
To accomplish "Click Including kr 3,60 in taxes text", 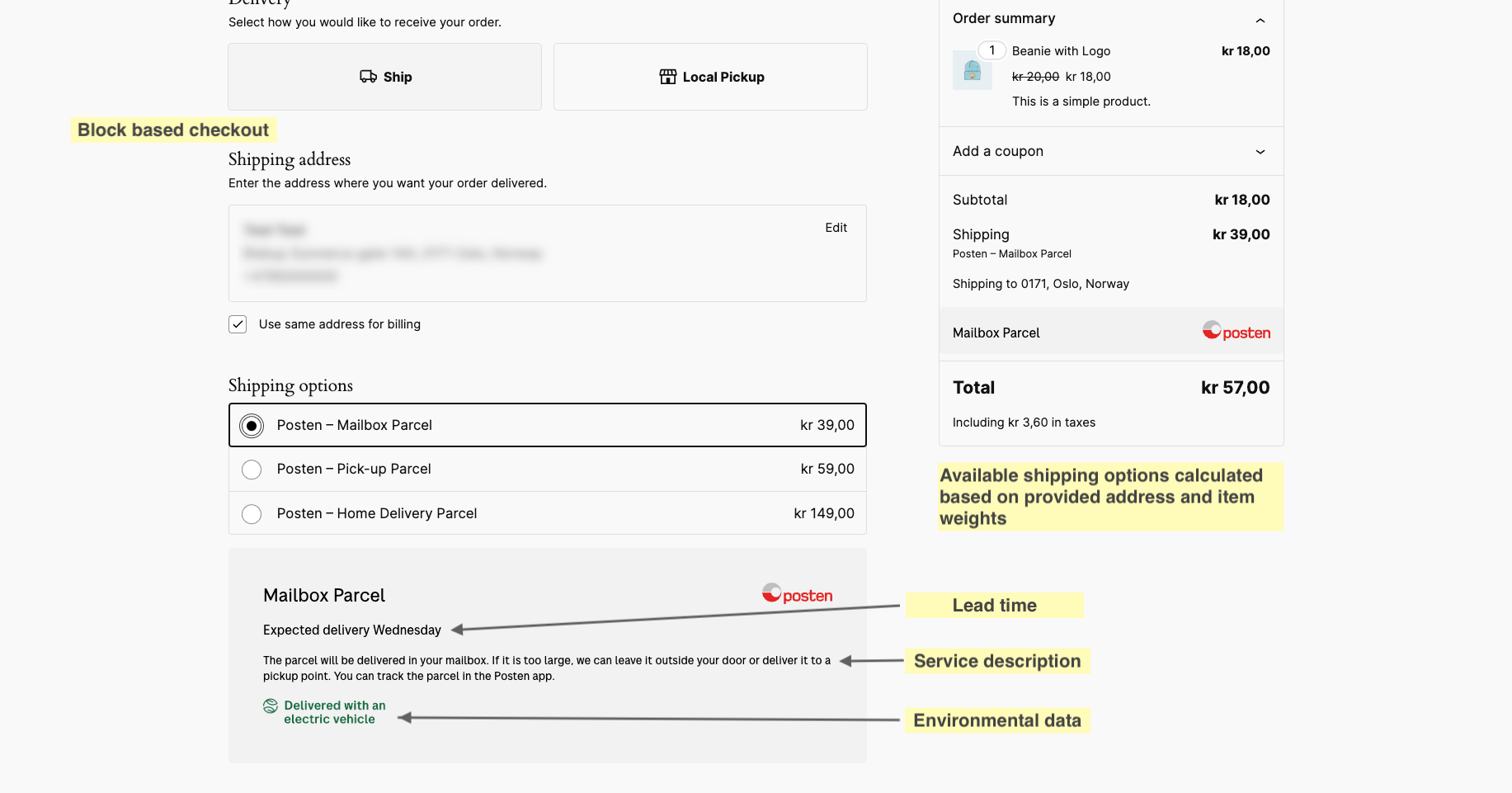I will 1024,422.
